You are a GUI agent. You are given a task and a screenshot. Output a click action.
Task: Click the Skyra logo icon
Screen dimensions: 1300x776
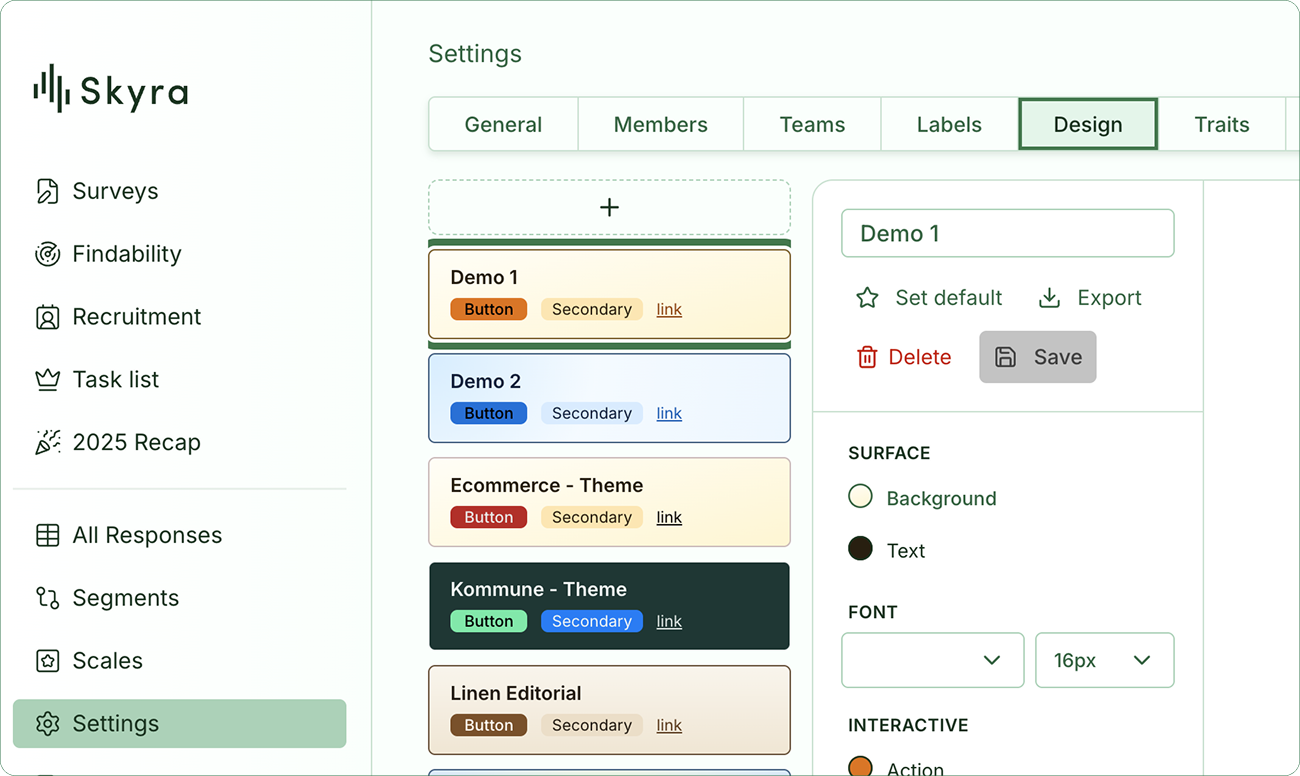coord(51,88)
